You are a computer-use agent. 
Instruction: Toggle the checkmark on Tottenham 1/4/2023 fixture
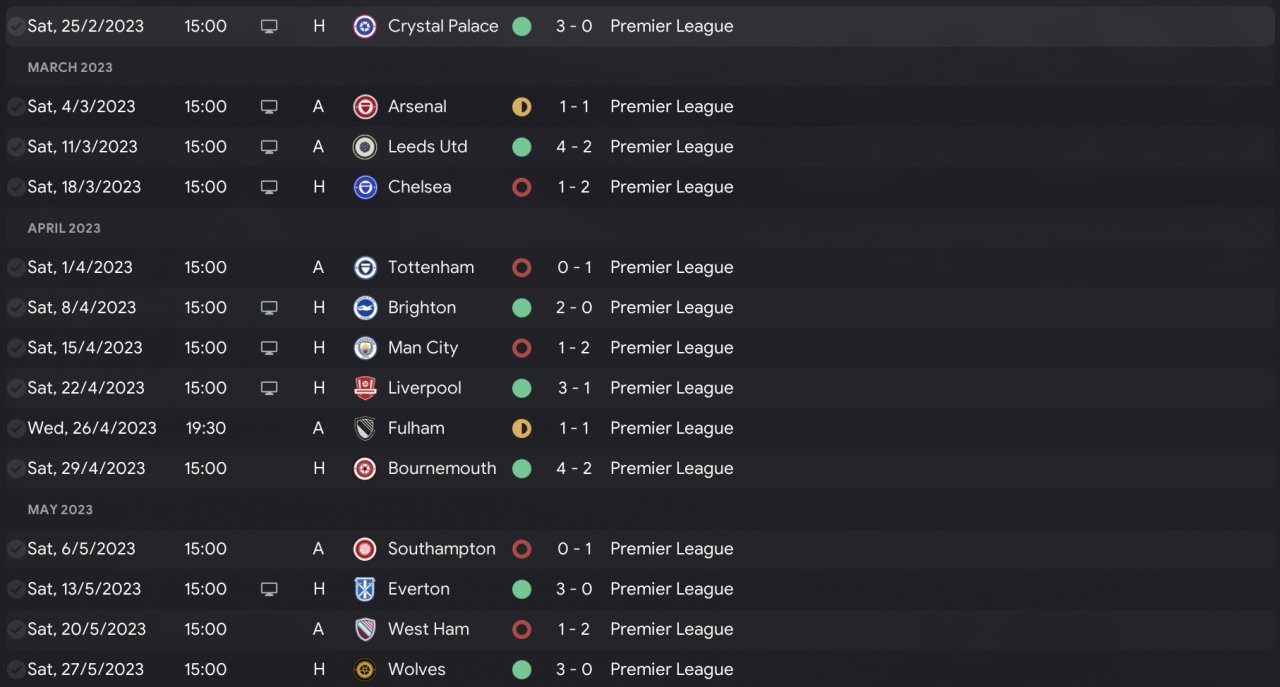click(x=16, y=268)
